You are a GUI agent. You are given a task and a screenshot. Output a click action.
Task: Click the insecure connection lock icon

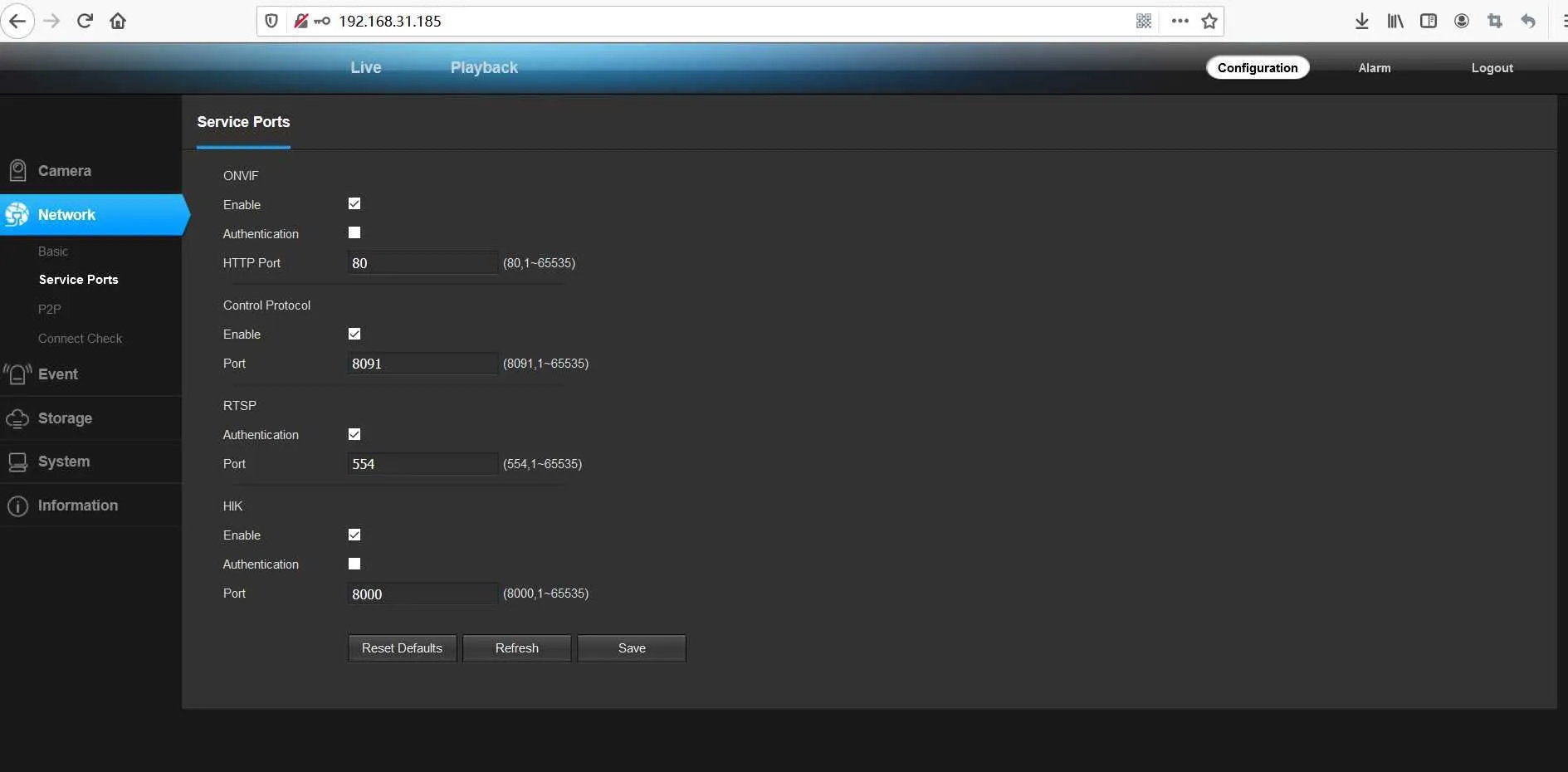[301, 21]
